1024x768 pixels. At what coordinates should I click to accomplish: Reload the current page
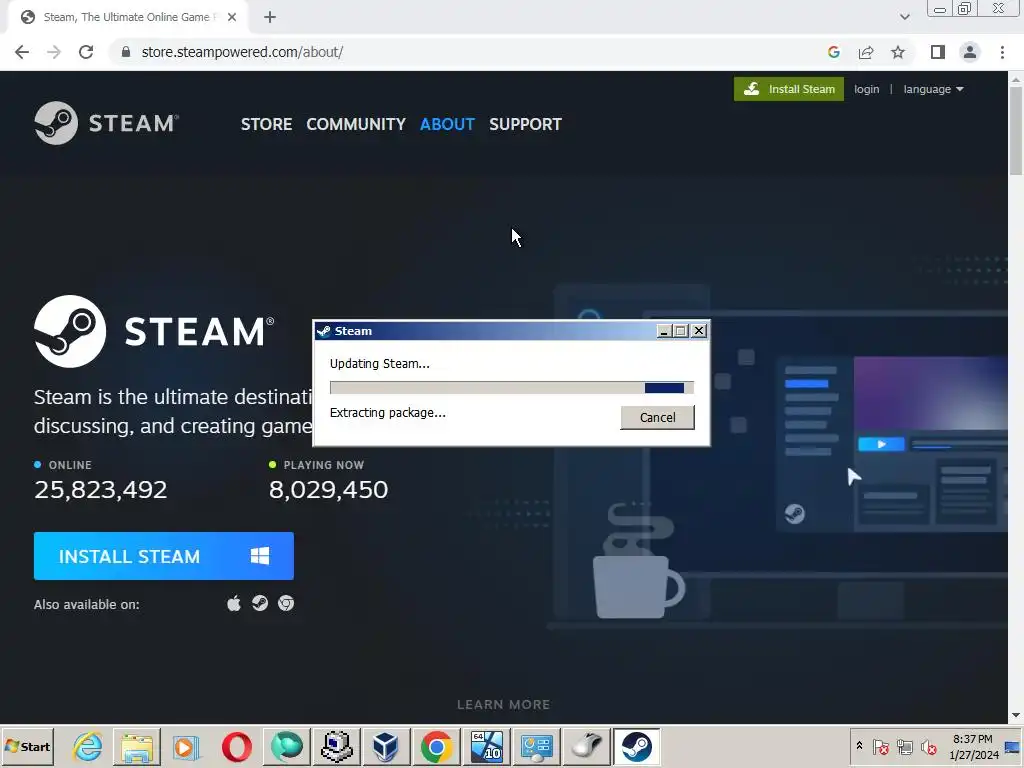click(86, 52)
